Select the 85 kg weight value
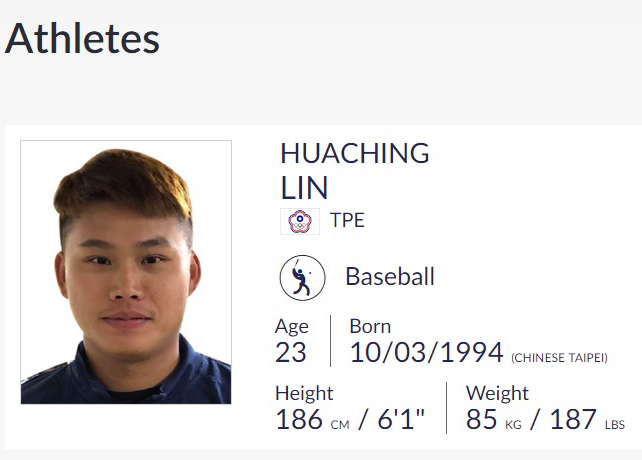Image resolution: width=642 pixels, height=460 pixels. [482, 420]
